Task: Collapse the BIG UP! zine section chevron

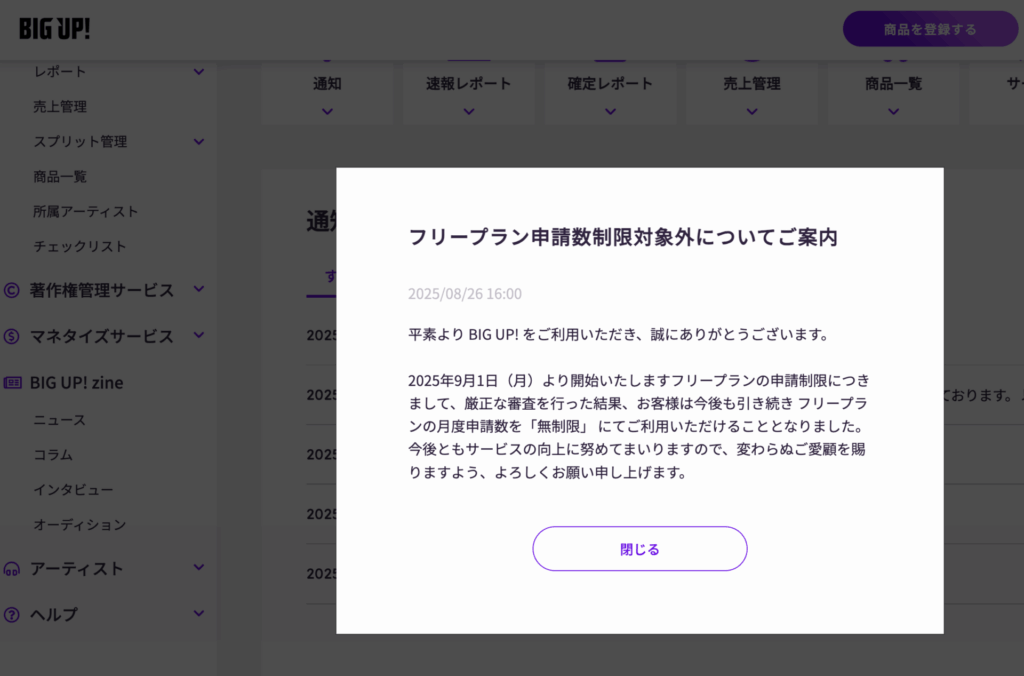Action: [198, 382]
